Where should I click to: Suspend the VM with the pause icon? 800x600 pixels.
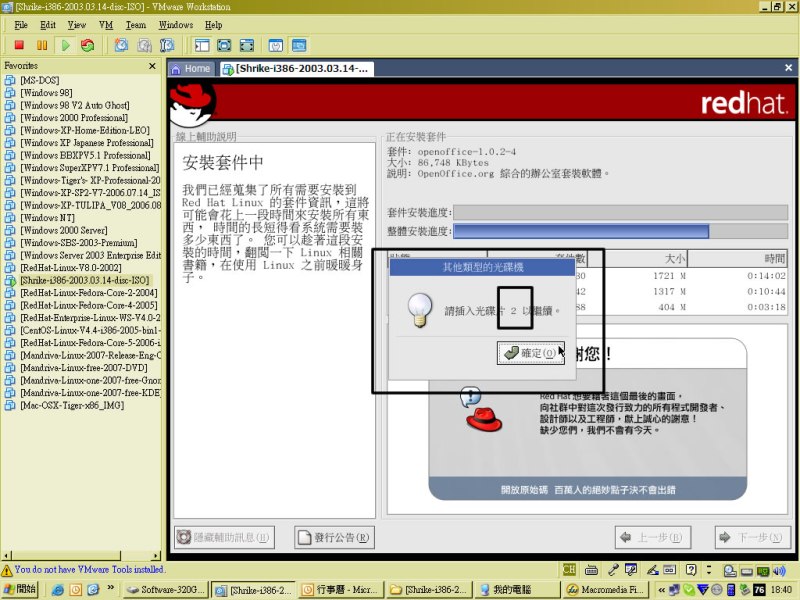[42, 45]
